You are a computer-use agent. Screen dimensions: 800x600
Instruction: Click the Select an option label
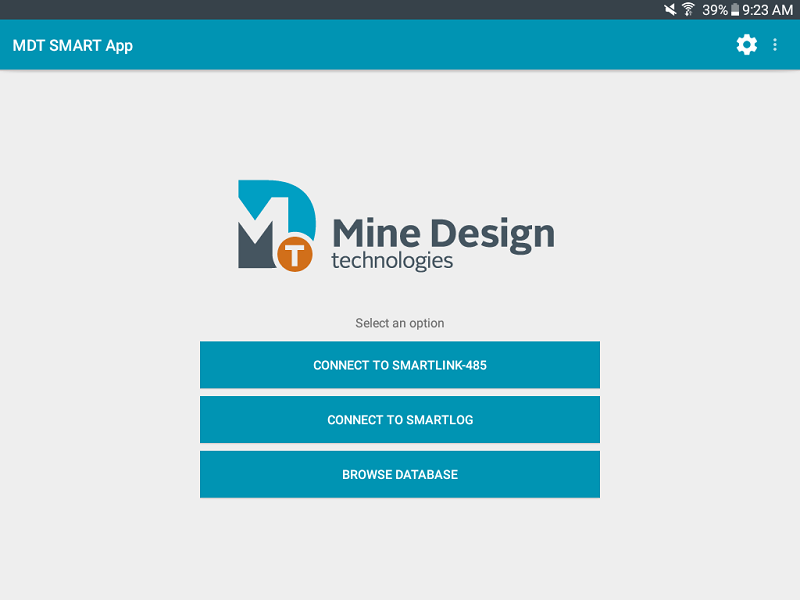(399, 323)
